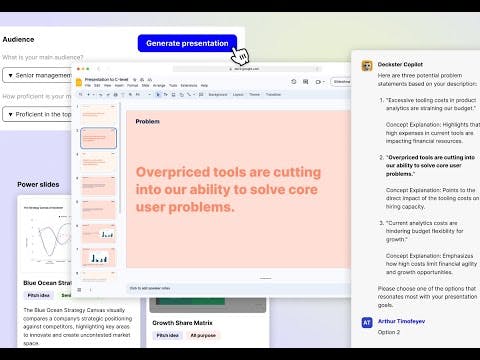480x360 pixels.
Task: Click the insert image icon
Action: click(x=174, y=95)
